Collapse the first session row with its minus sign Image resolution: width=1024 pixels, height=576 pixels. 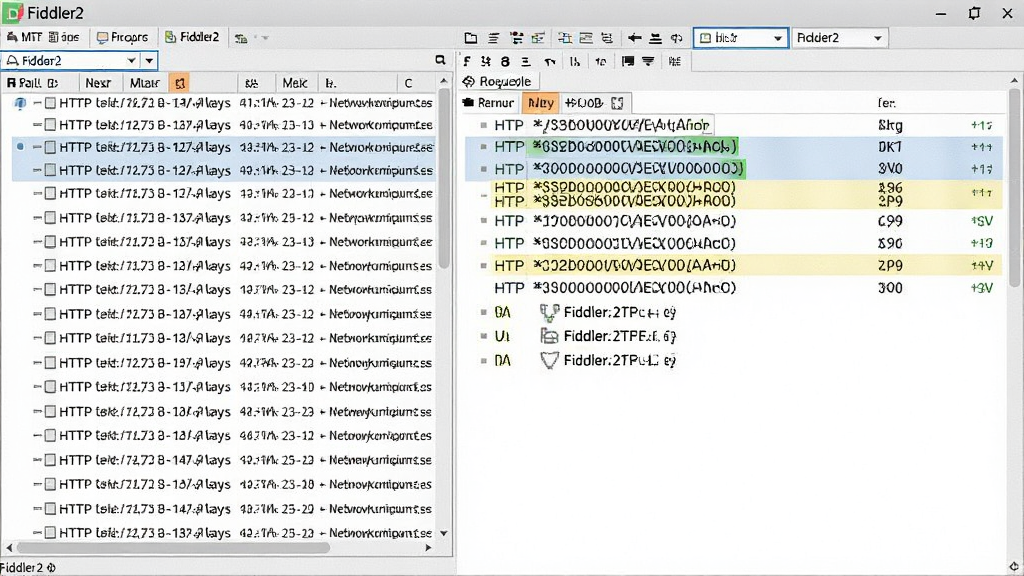click(37, 103)
